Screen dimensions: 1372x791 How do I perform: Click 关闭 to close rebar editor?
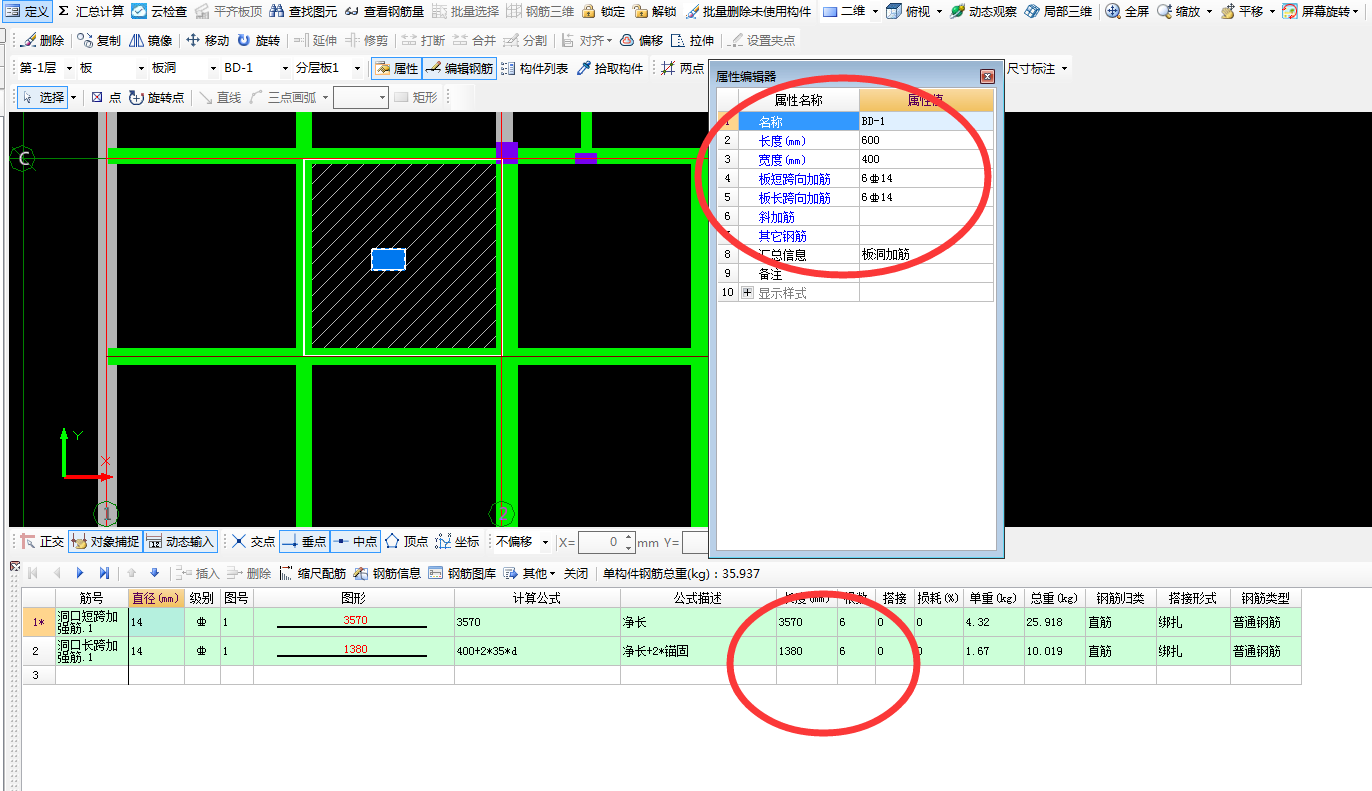point(576,573)
